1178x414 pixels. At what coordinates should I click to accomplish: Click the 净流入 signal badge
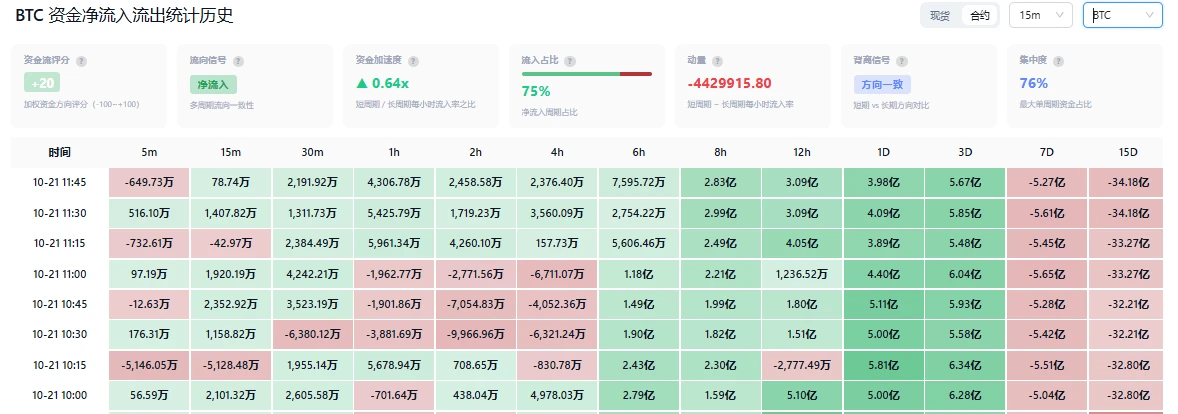pos(213,85)
